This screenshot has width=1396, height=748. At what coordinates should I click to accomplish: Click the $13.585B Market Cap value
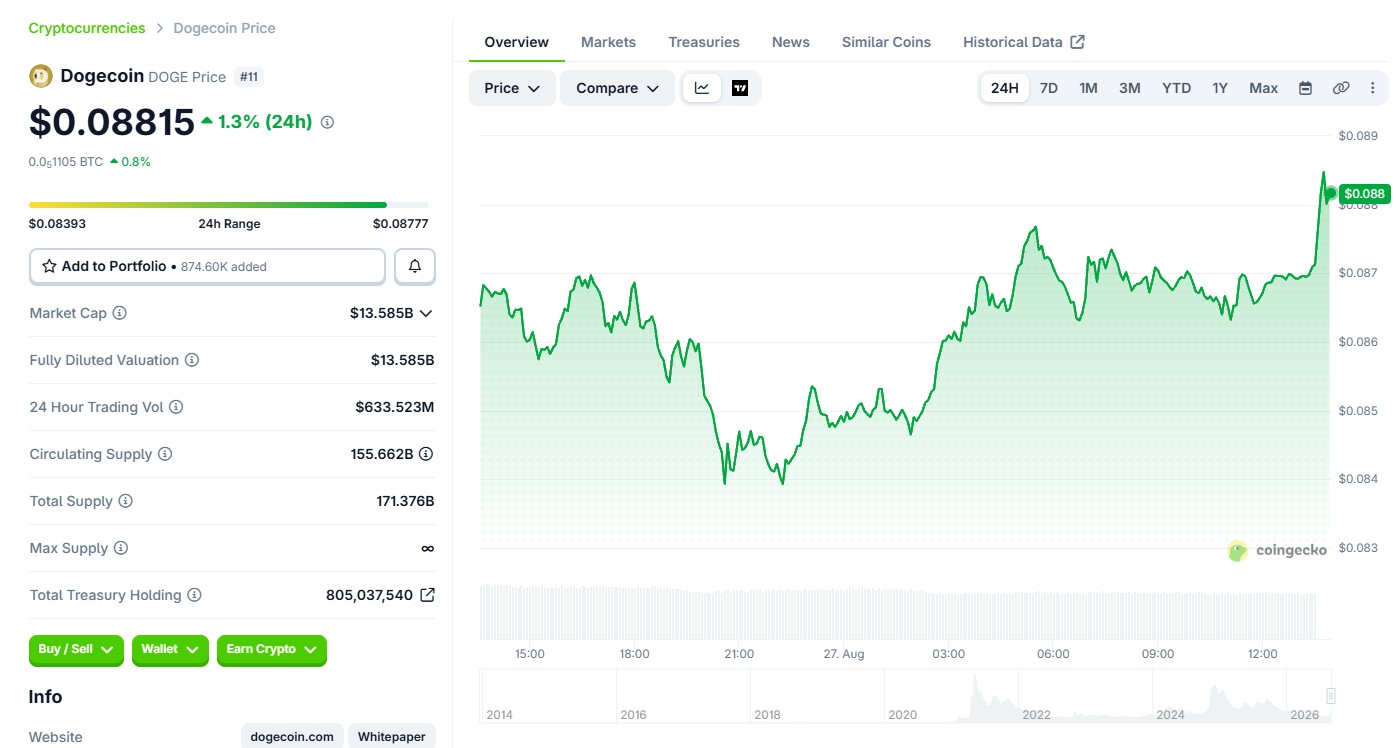tap(381, 313)
